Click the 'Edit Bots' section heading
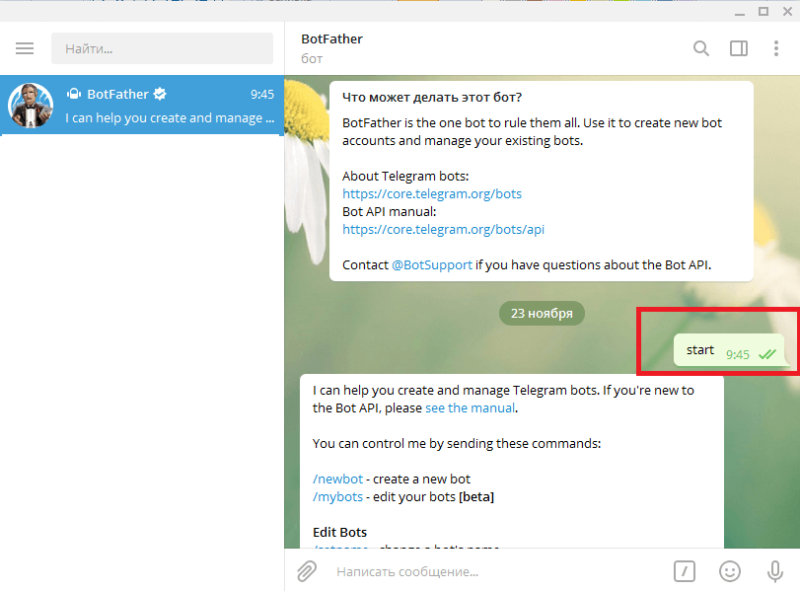The height and width of the screenshot is (591, 800). tap(339, 532)
